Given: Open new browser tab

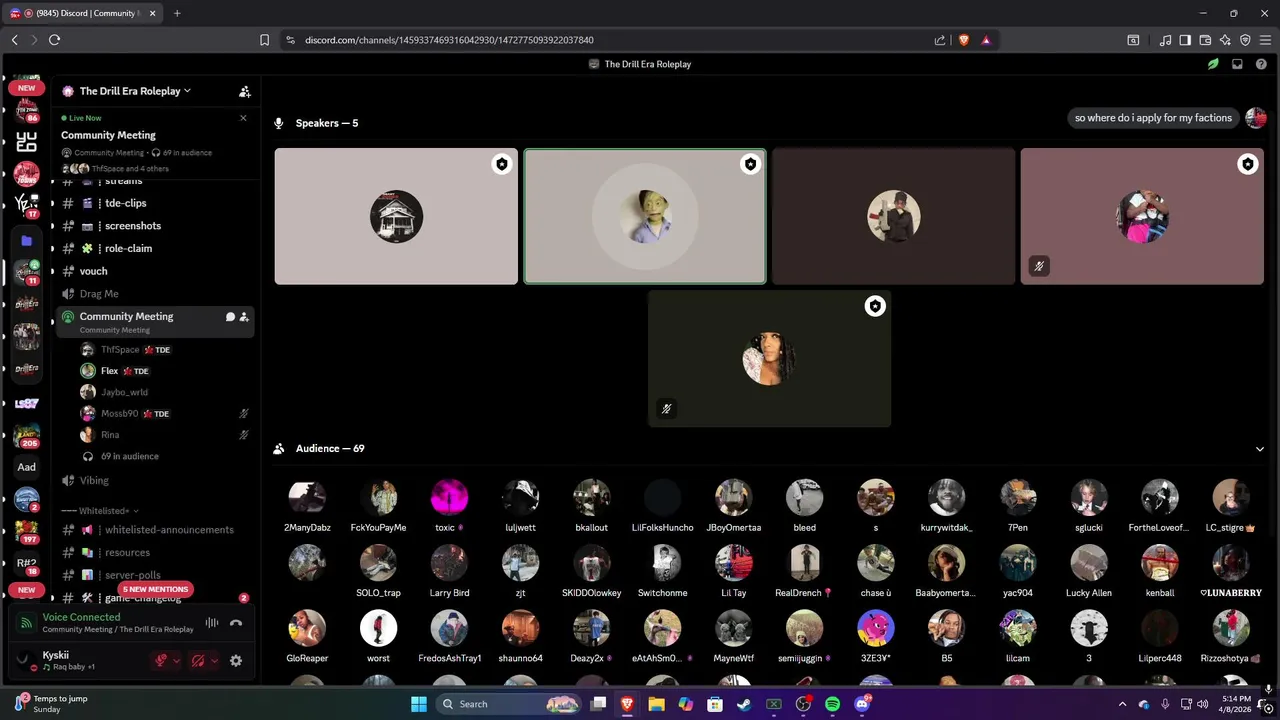Looking at the screenshot, I should 177,13.
